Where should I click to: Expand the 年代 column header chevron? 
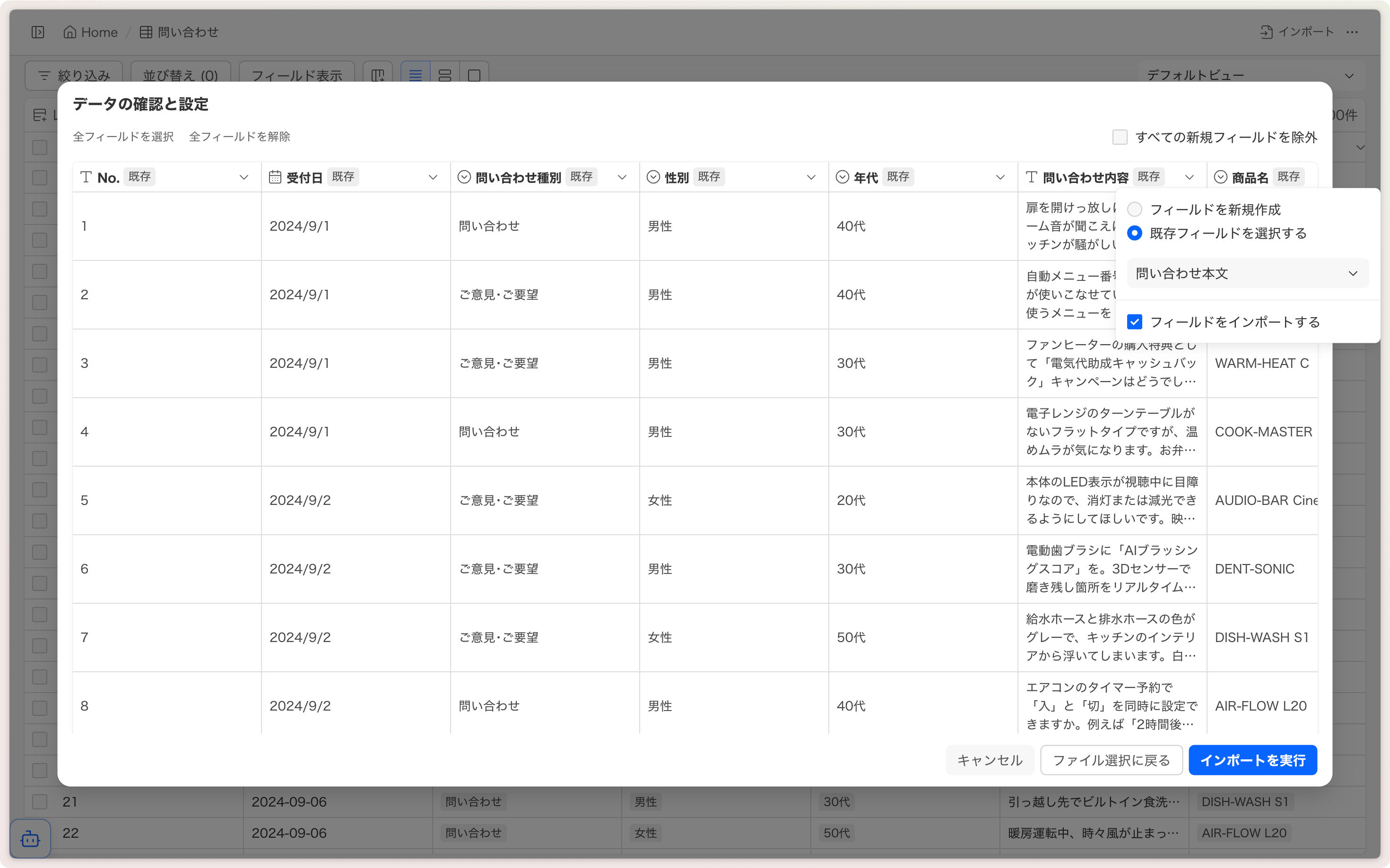(x=1000, y=177)
